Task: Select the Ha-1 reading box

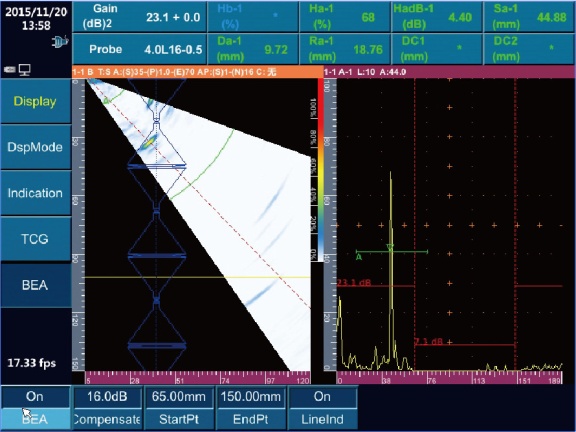Action: pyautogui.click(x=345, y=17)
